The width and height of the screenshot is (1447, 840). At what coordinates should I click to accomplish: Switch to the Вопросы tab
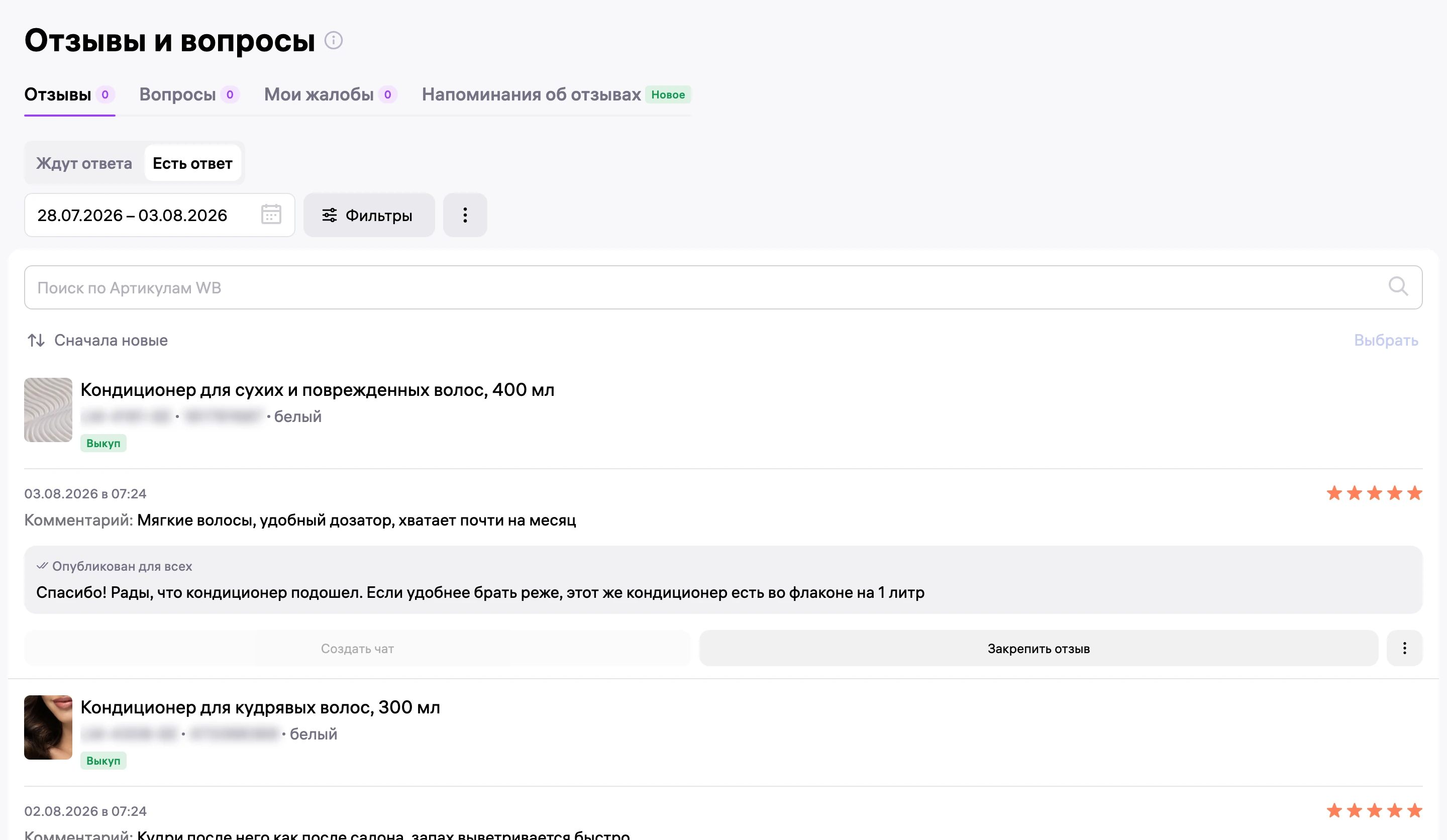189,95
